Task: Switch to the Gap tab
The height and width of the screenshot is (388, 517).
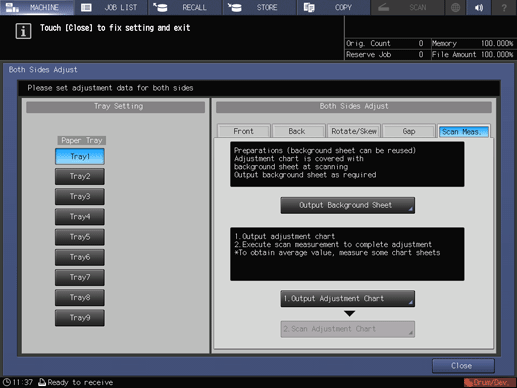Action: point(409,131)
